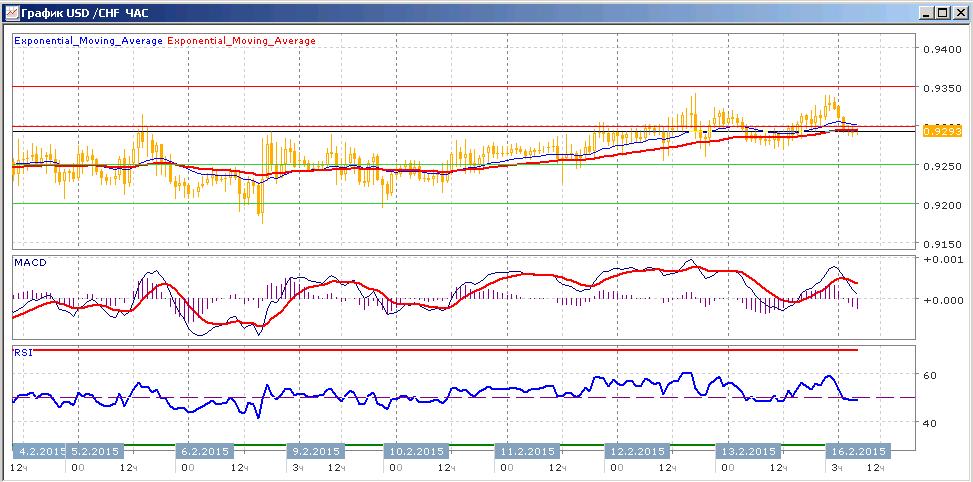Select the 9.2.2015 date marker
This screenshot has width=973, height=482.
pyautogui.click(x=316, y=451)
